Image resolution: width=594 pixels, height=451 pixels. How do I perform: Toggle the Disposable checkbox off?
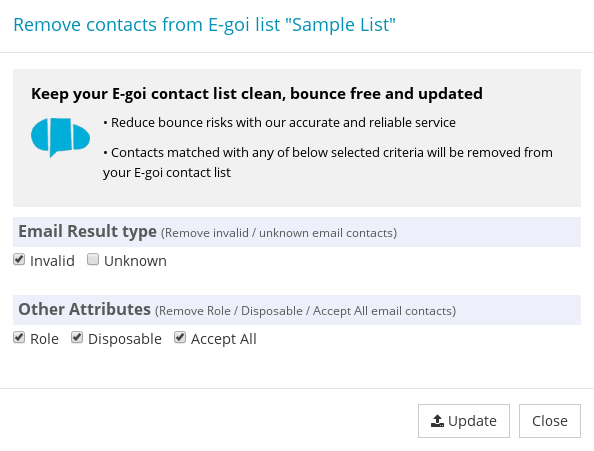[x=77, y=337]
